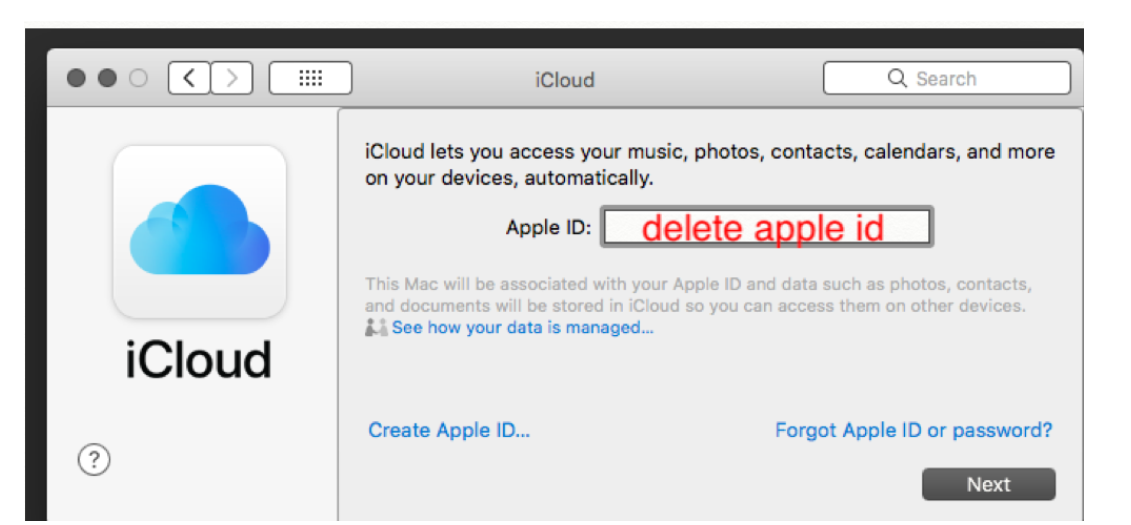
Task: Click the back navigation arrow
Action: [x=190, y=78]
